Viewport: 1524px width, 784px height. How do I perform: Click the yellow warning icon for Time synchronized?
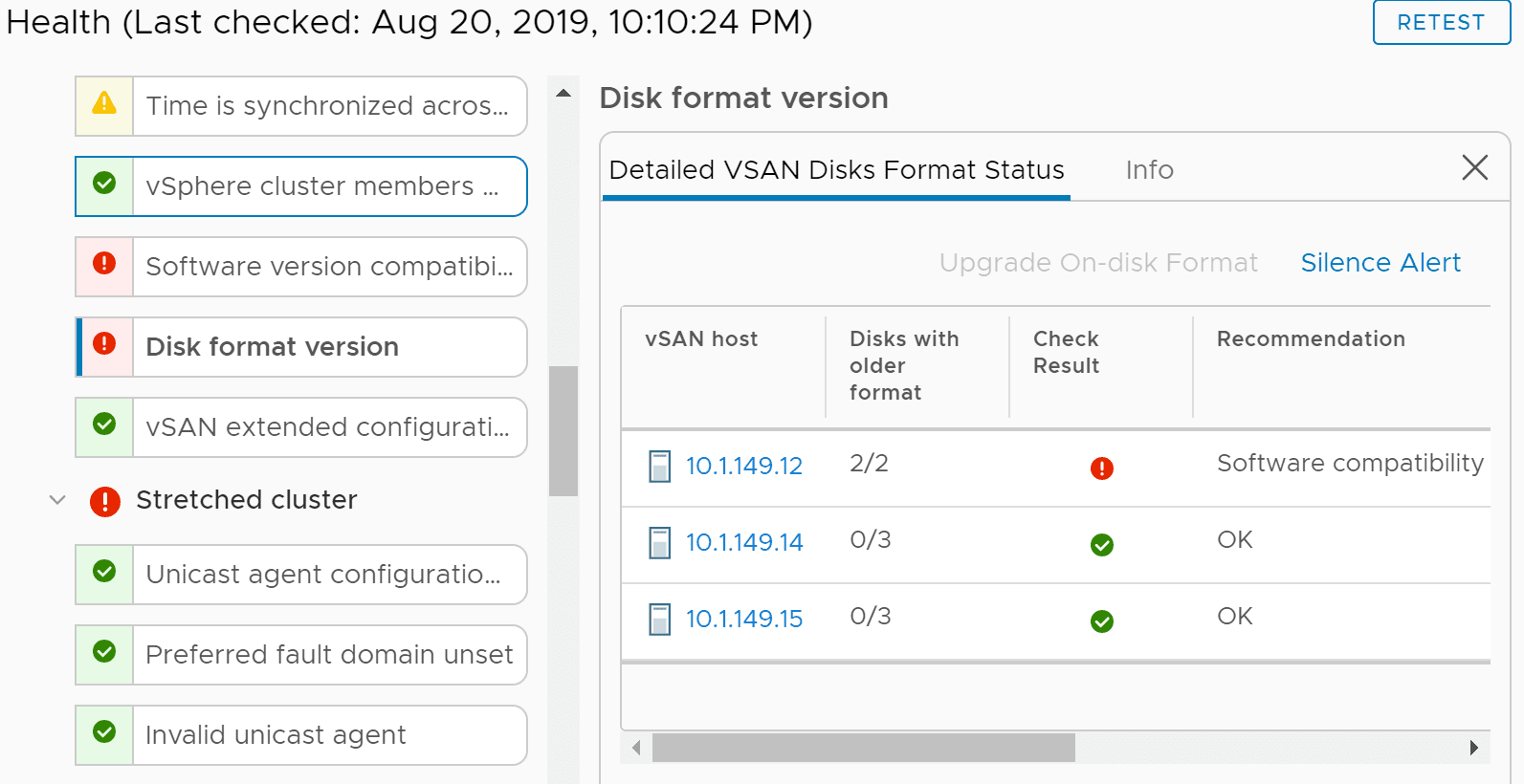point(104,103)
